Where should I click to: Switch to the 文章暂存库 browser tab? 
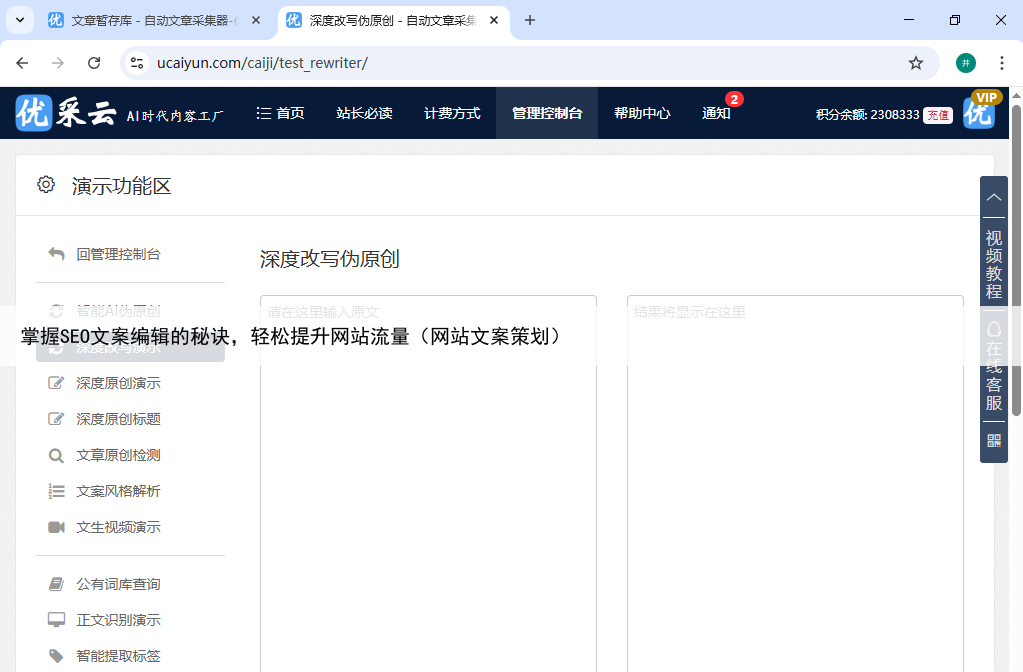click(x=150, y=20)
